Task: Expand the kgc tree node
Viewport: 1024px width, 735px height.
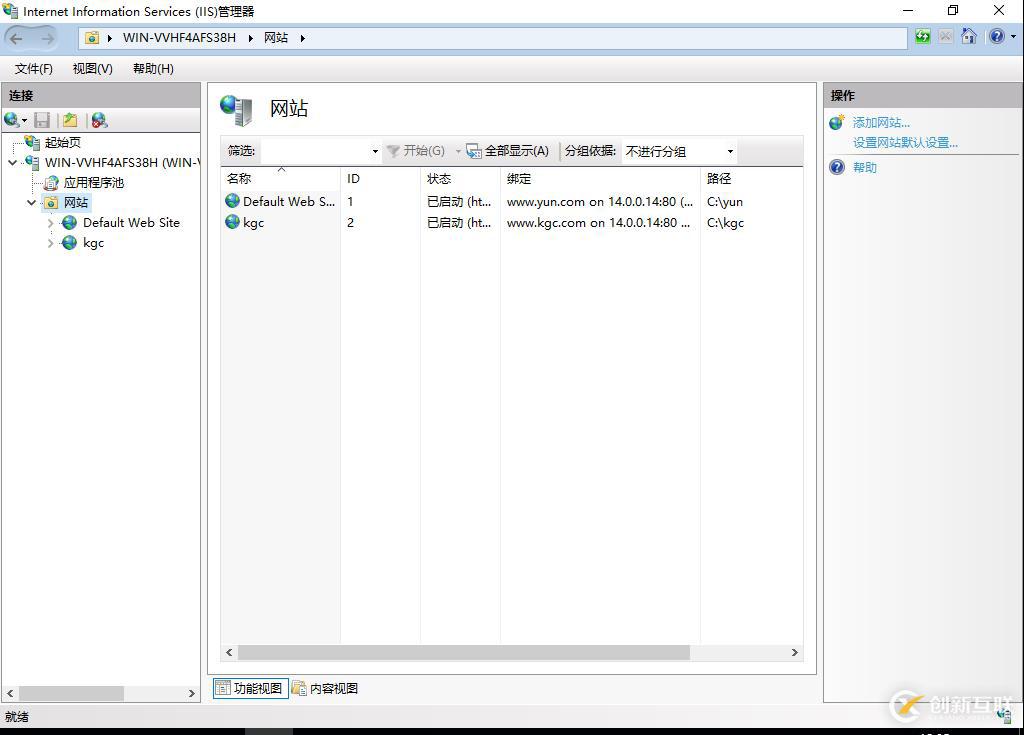Action: point(51,244)
